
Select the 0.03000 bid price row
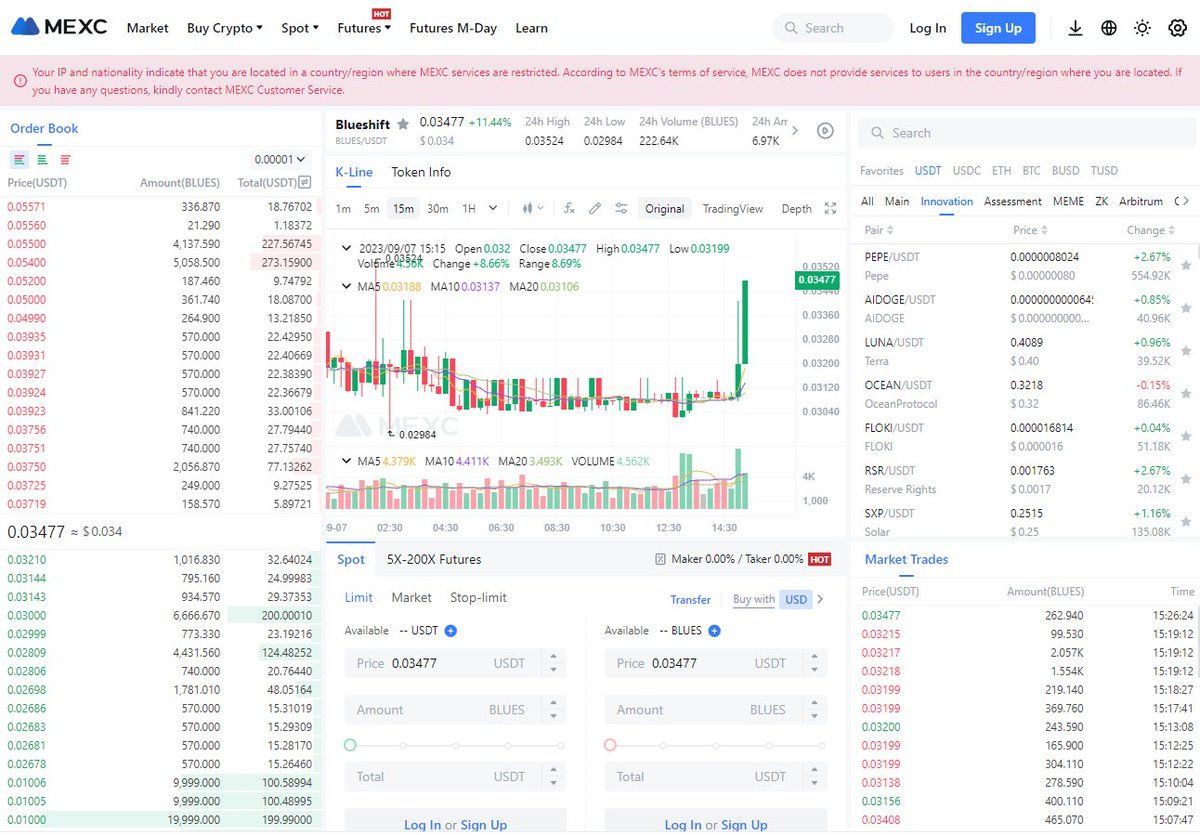tap(160, 616)
